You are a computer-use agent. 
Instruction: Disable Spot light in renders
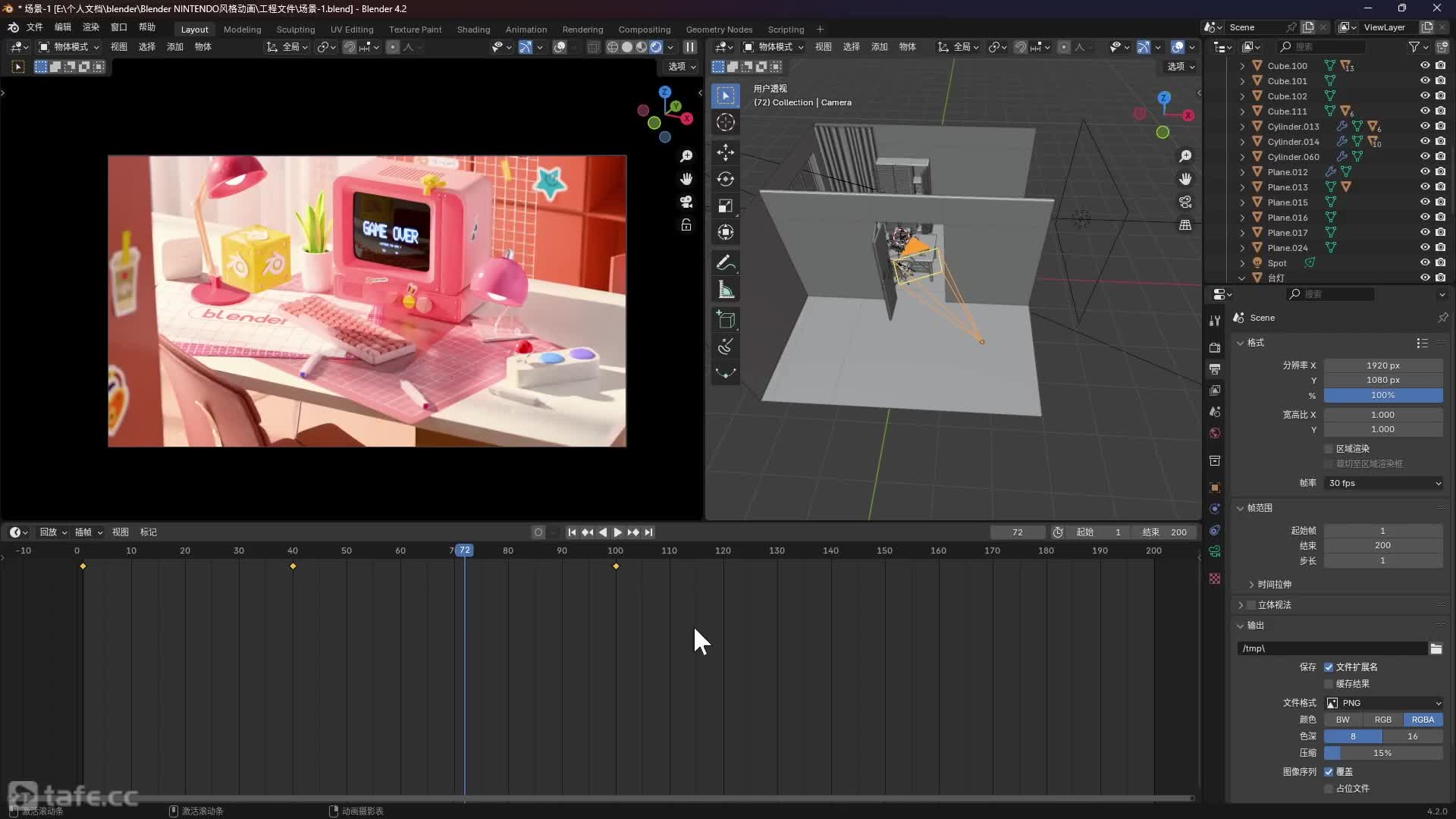1440,263
